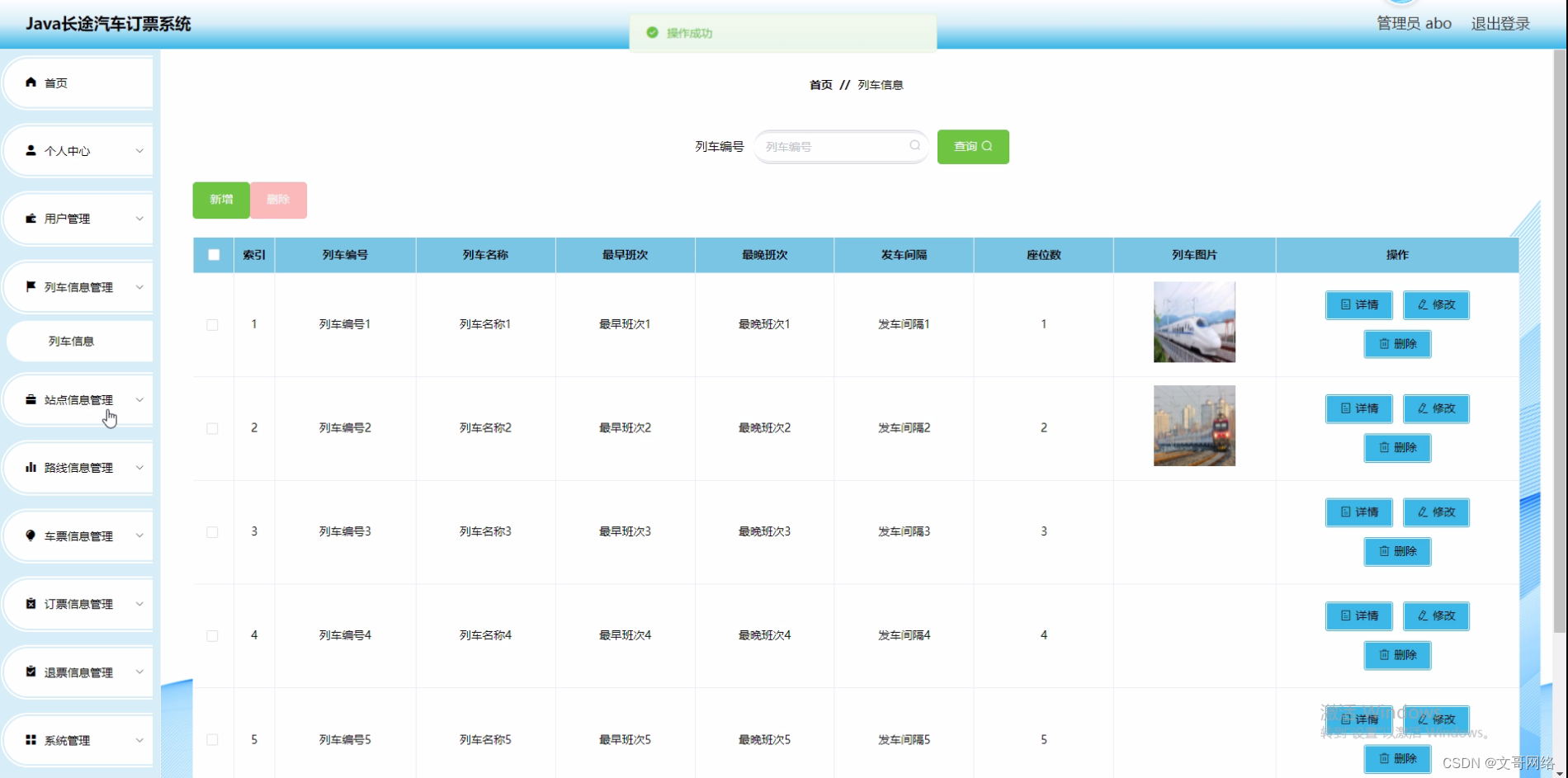Screen dimensions: 1568x778
Task: Click the train photo thumbnail in row 2
Action: [1193, 425]
